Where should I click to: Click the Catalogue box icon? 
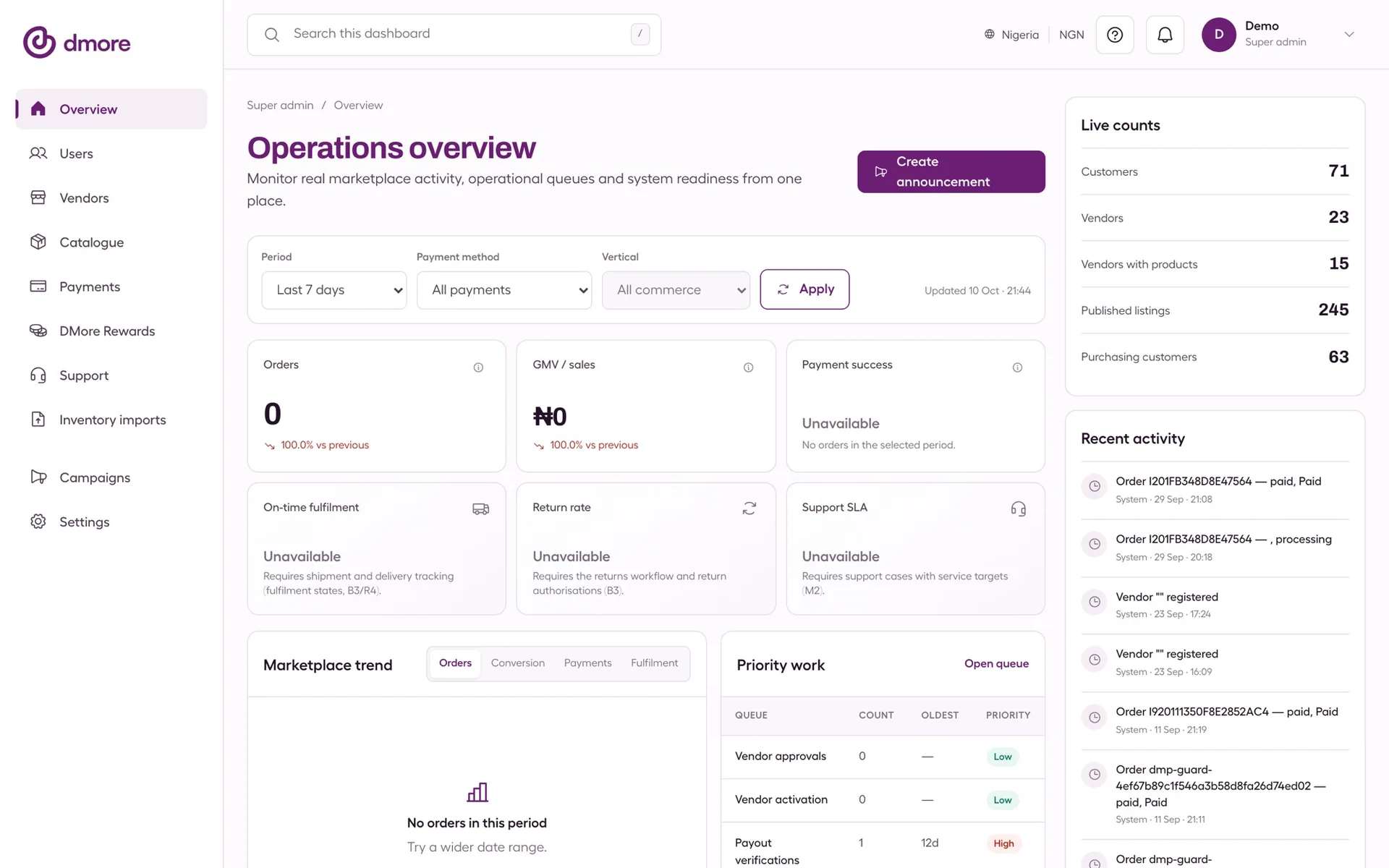(x=38, y=242)
